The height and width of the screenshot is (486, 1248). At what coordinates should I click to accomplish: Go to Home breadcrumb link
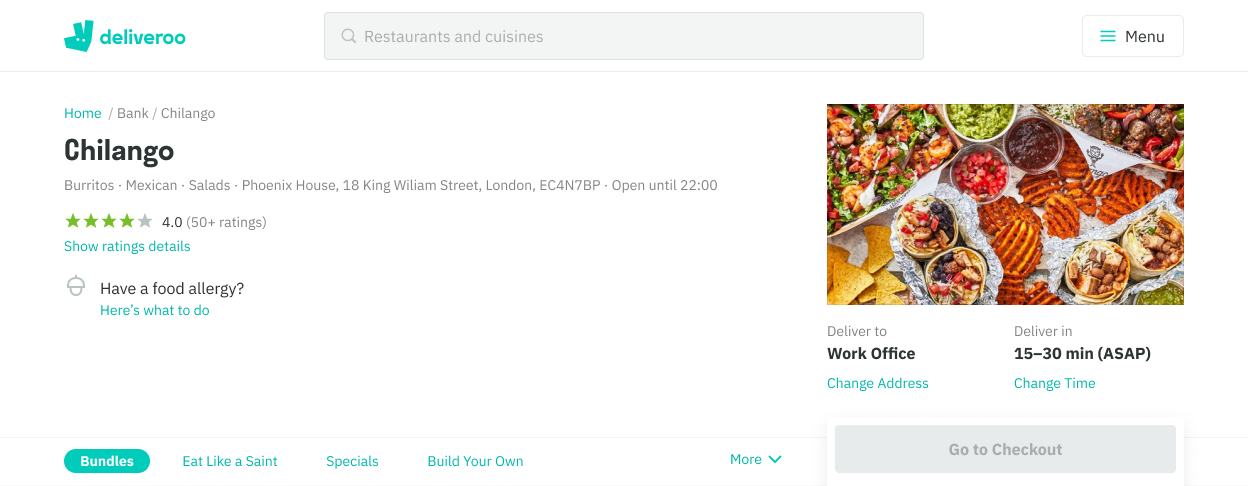(x=83, y=113)
